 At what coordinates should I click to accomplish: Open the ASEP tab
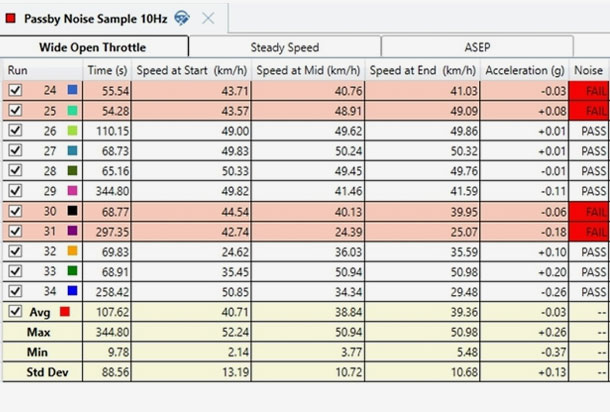tap(476, 47)
